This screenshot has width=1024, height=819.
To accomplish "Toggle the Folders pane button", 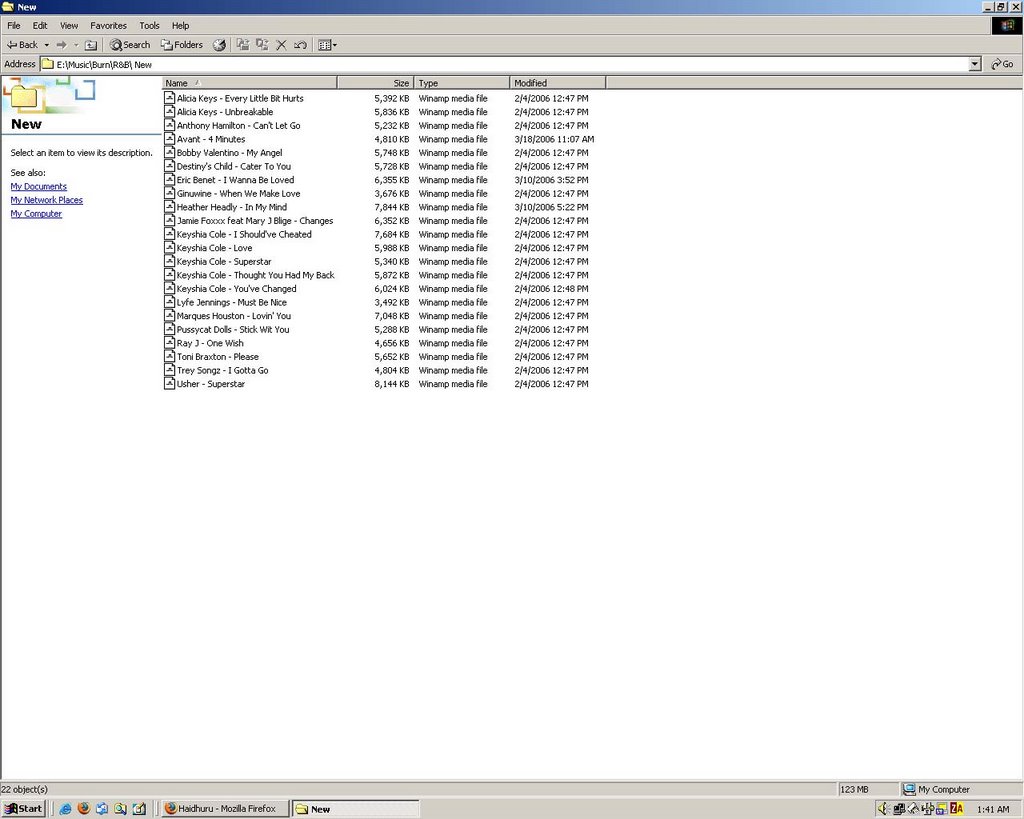I will point(182,45).
